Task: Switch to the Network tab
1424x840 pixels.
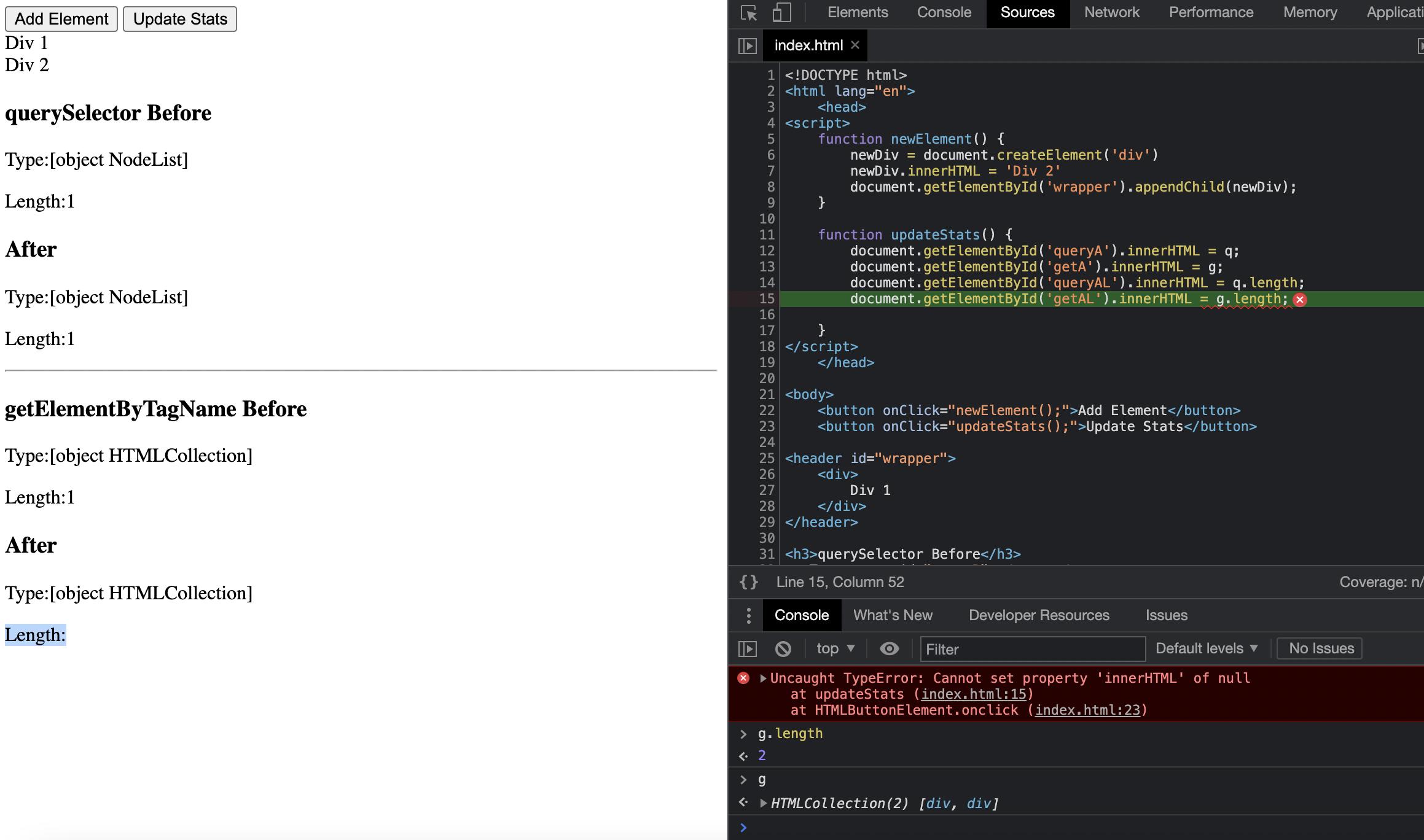Action: pyautogui.click(x=1111, y=13)
